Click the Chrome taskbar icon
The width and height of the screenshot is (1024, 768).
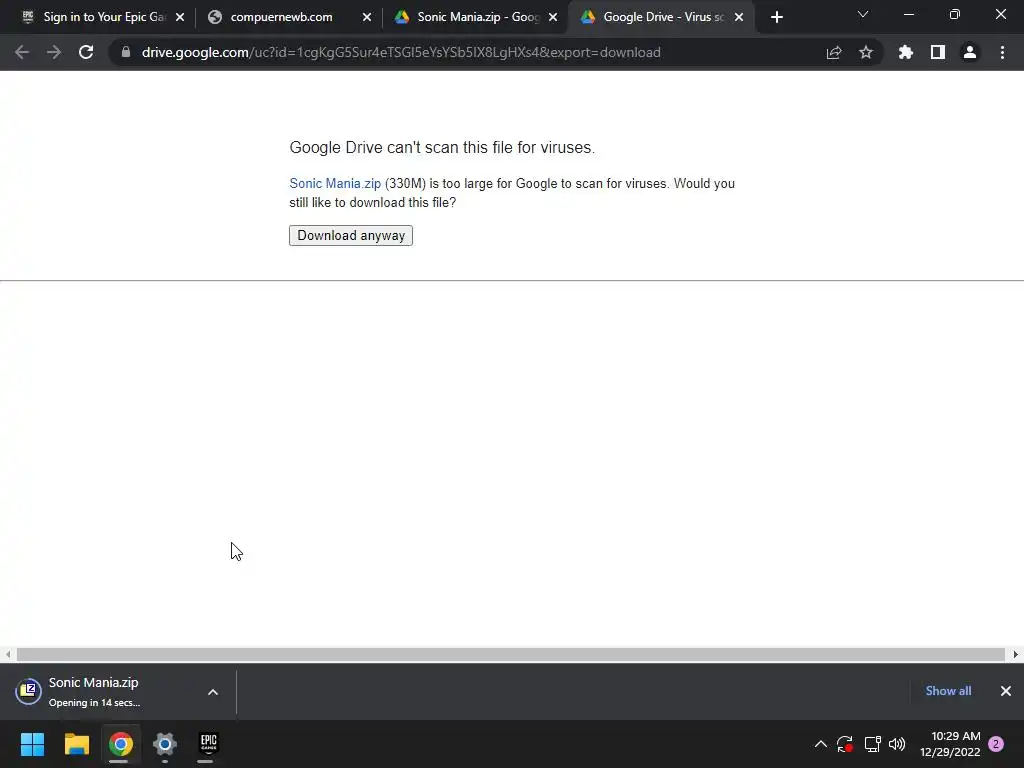pyautogui.click(x=120, y=744)
